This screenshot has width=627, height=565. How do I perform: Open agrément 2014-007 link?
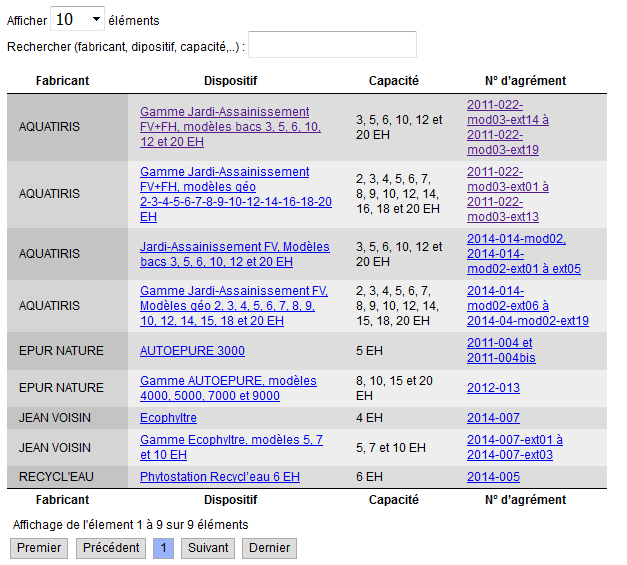(493, 418)
